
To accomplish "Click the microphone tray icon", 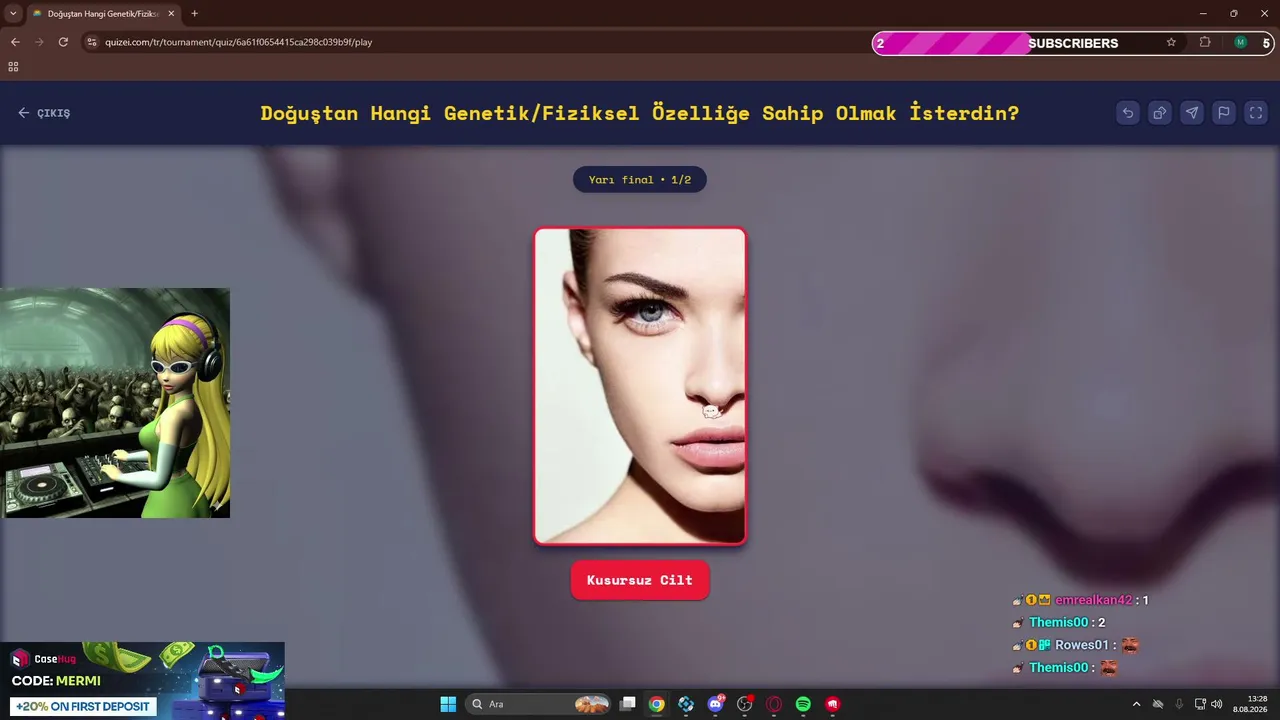I will coord(1179,704).
